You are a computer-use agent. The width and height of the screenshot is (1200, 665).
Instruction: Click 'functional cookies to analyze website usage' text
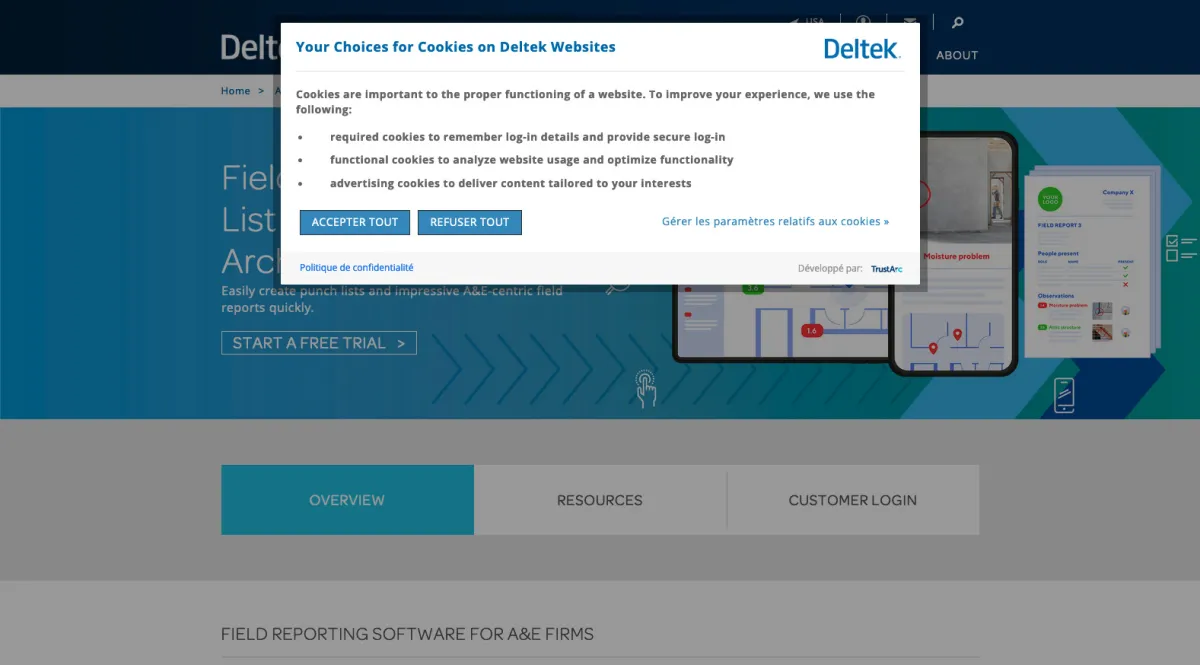(x=531, y=160)
